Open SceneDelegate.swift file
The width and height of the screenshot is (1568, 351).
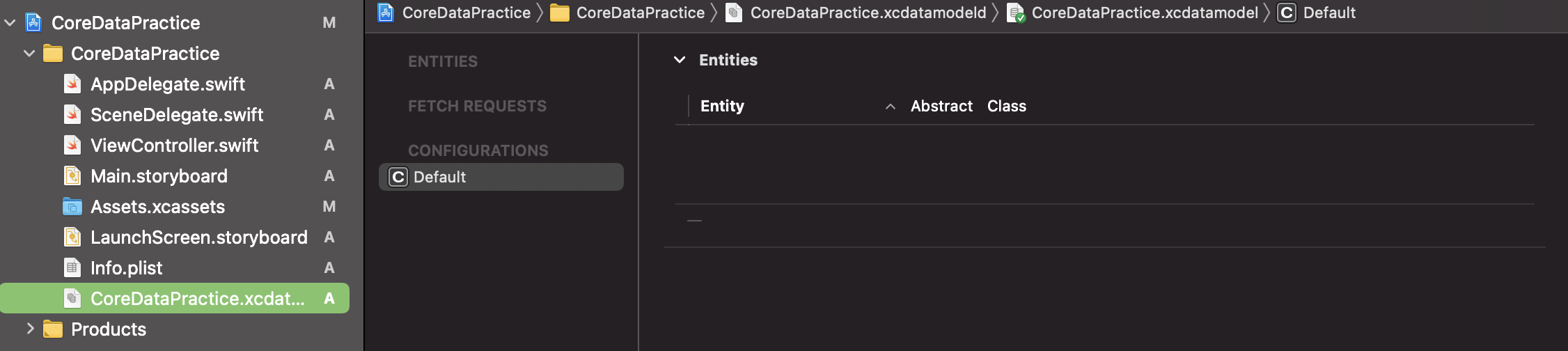(x=177, y=115)
